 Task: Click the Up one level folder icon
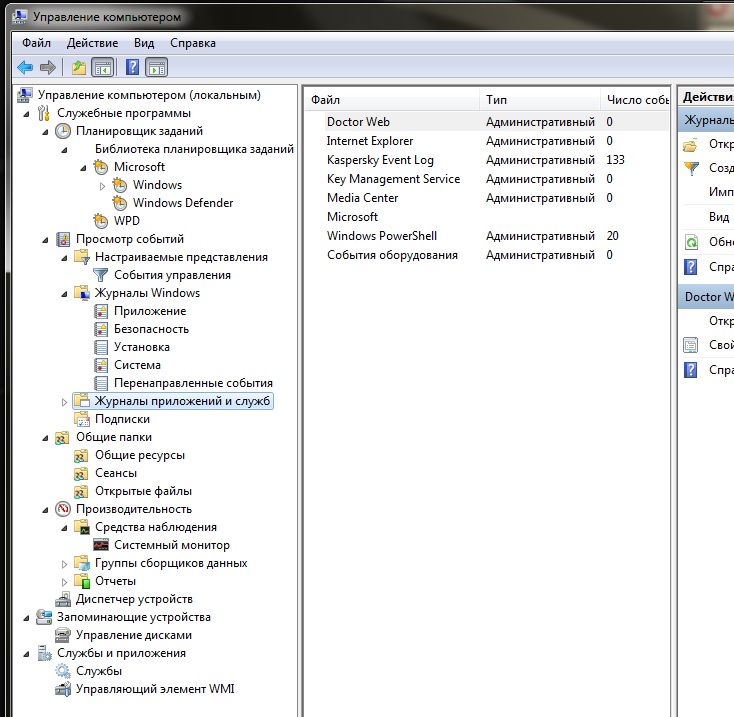[78, 67]
